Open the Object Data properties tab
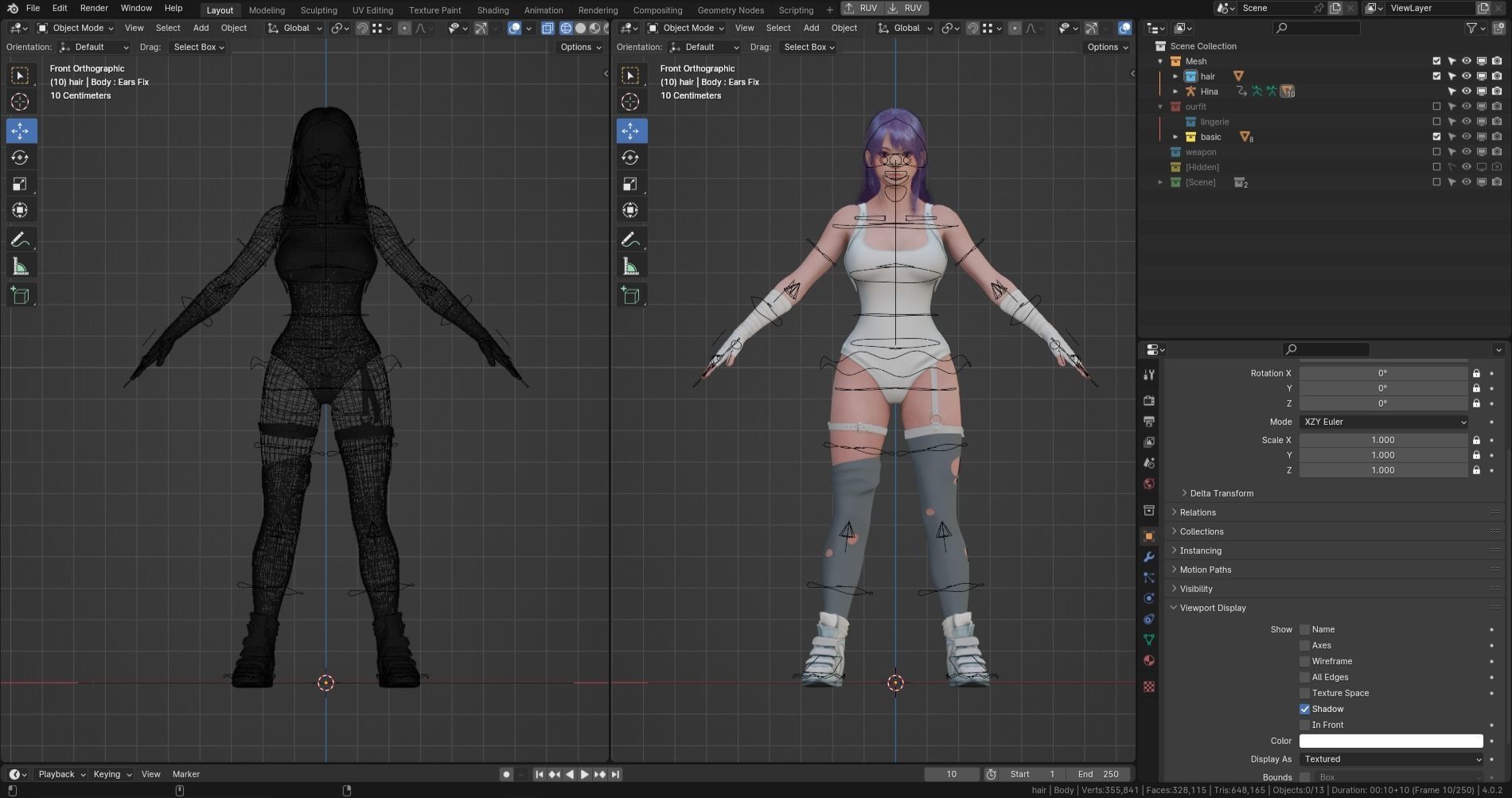 [1148, 640]
